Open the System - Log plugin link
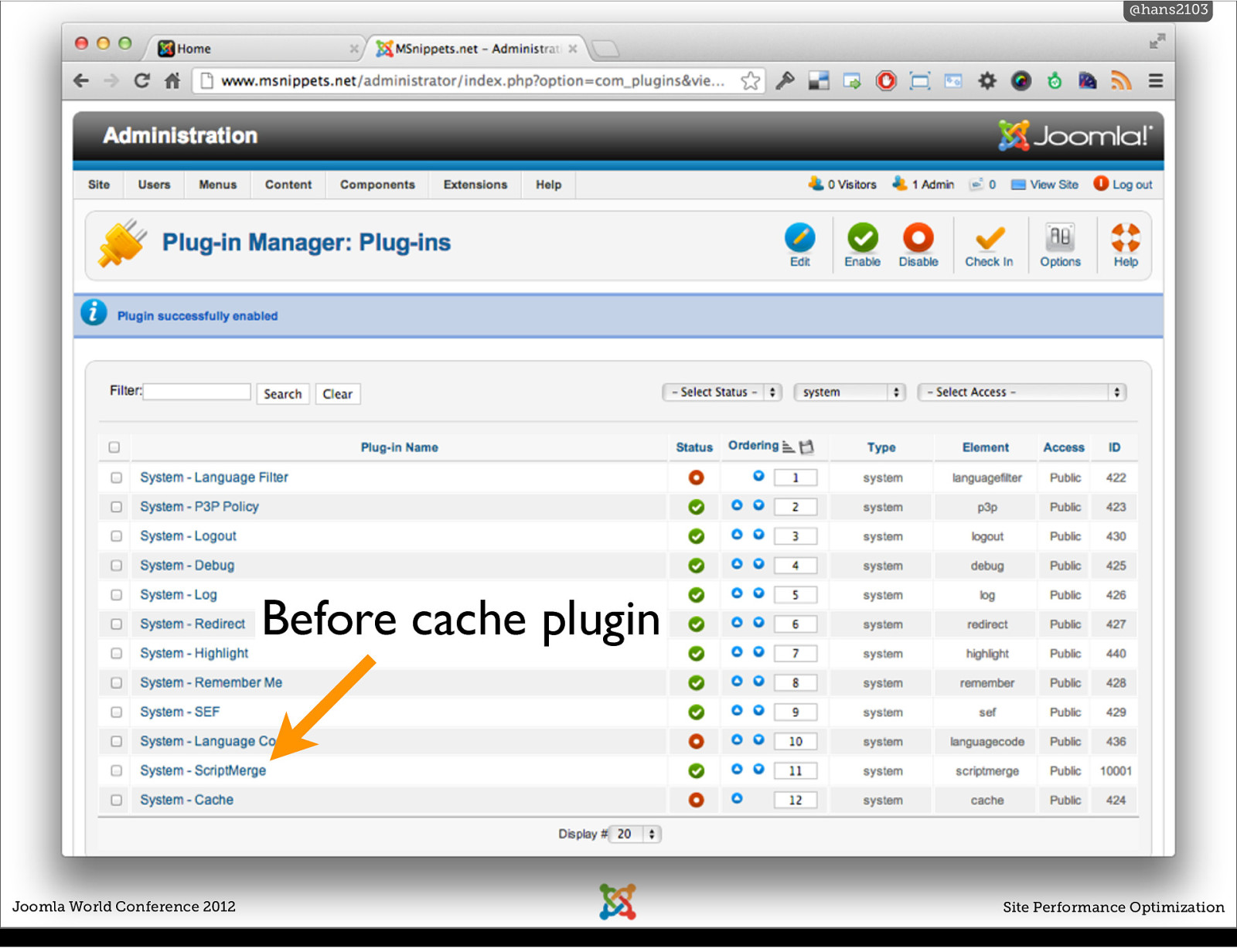1237x952 pixels. point(179,595)
